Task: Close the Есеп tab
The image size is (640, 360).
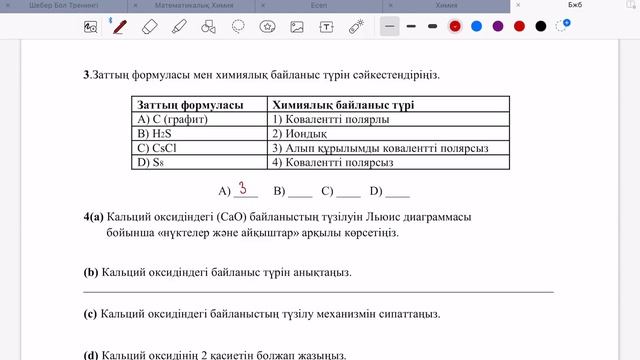Action: (x=263, y=5)
